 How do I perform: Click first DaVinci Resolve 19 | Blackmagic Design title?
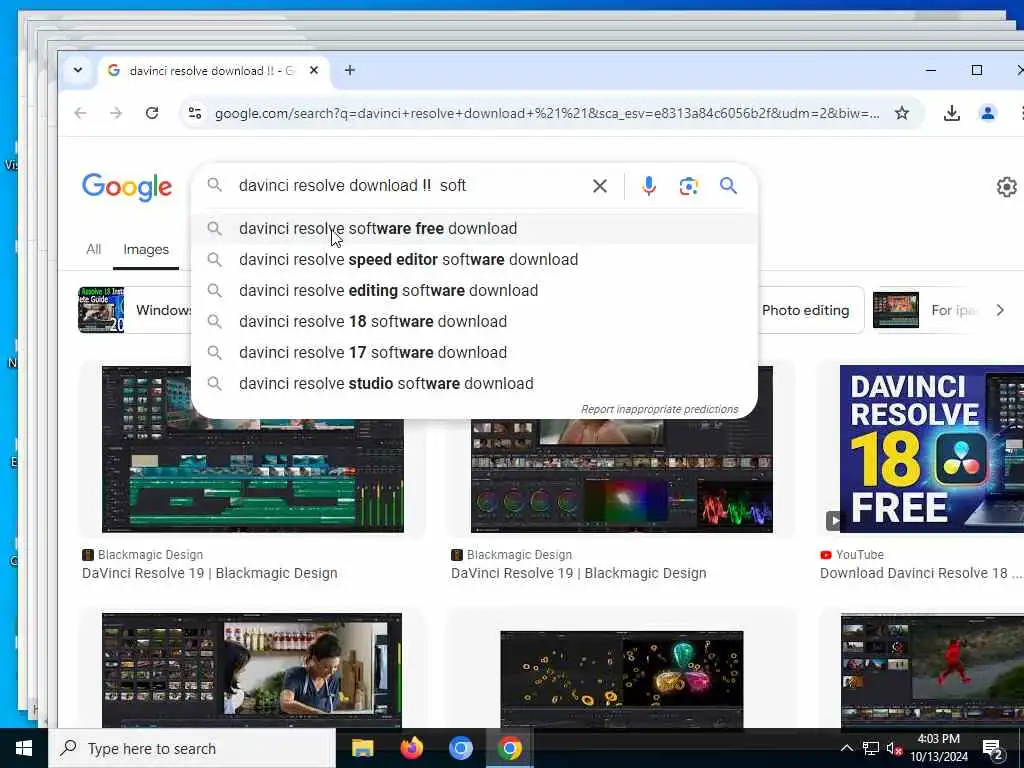click(210, 573)
